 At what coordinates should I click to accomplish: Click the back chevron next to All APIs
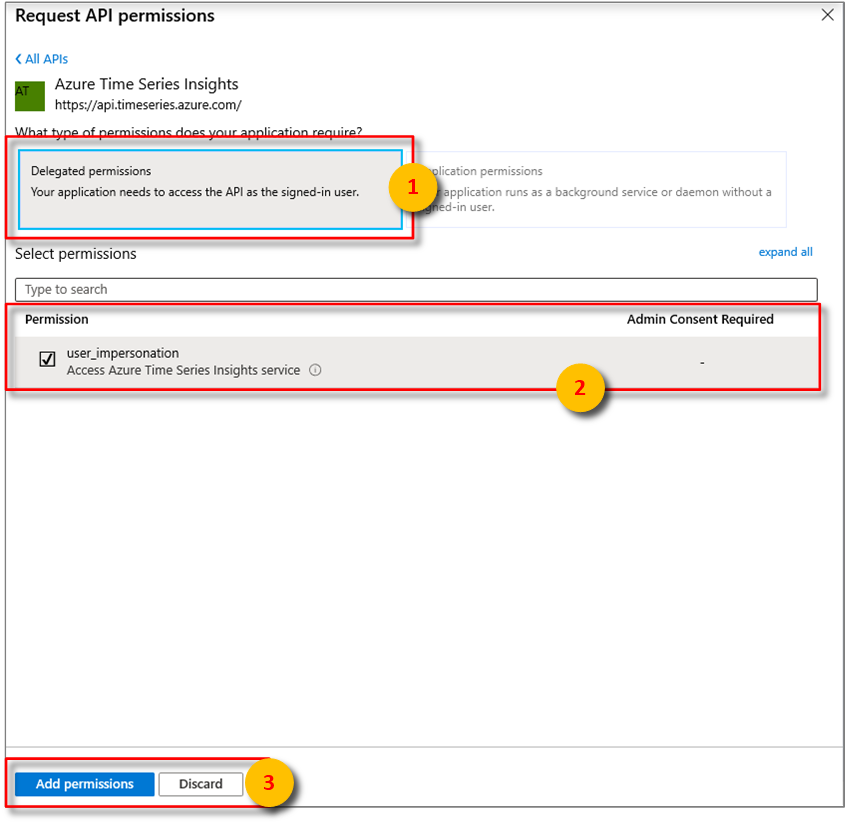click(16, 59)
